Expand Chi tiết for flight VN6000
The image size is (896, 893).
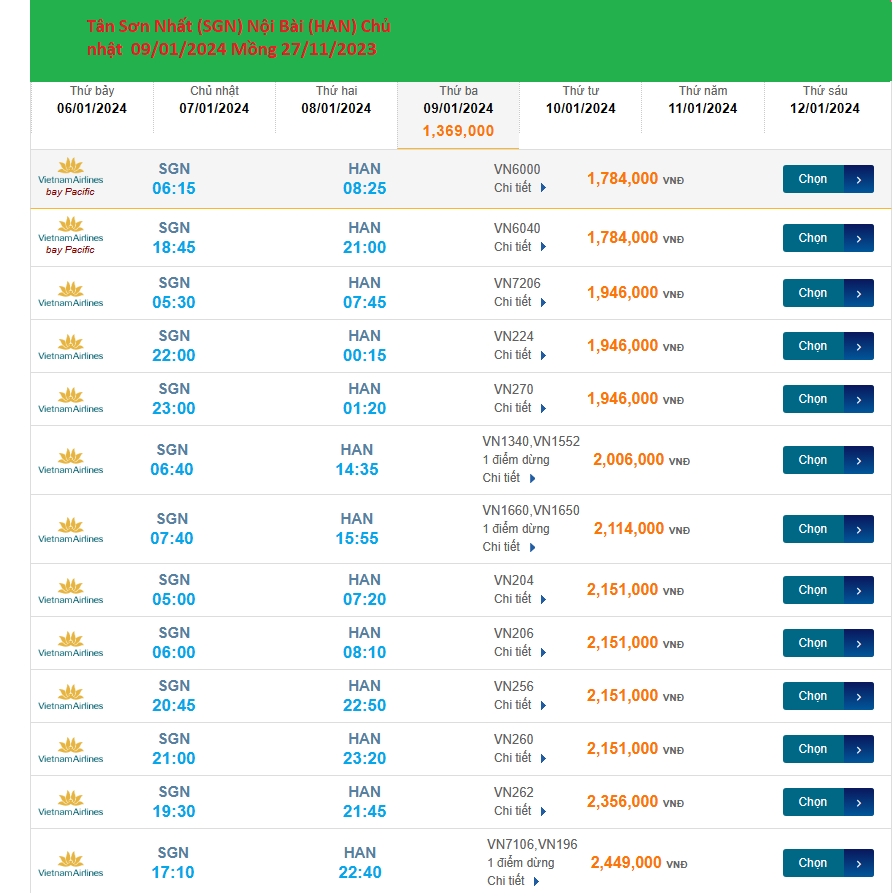520,188
